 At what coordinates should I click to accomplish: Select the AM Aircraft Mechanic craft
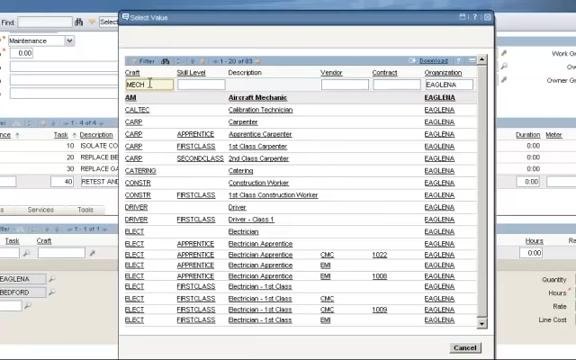[x=130, y=98]
